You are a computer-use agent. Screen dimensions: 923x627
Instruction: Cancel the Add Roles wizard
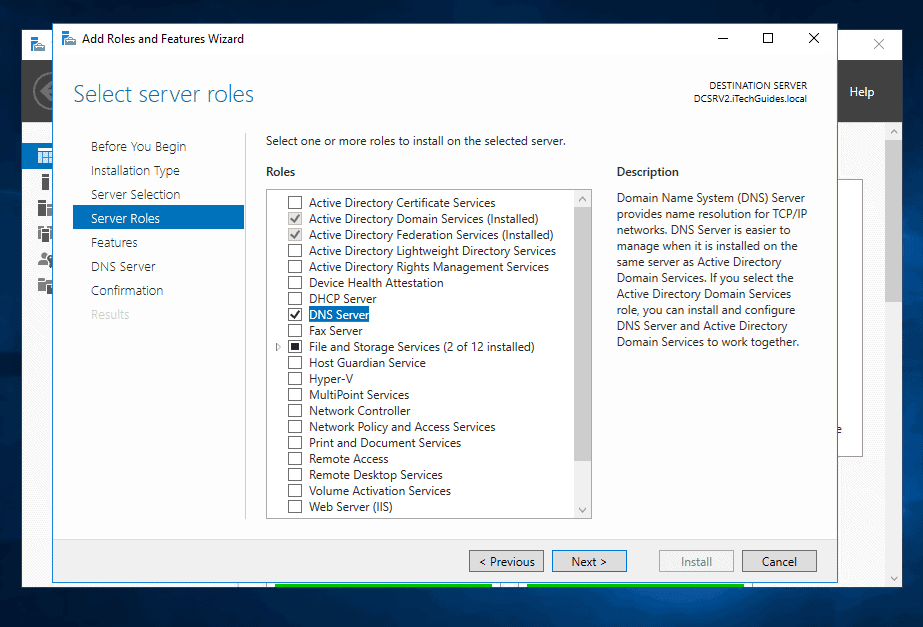pyautogui.click(x=779, y=561)
